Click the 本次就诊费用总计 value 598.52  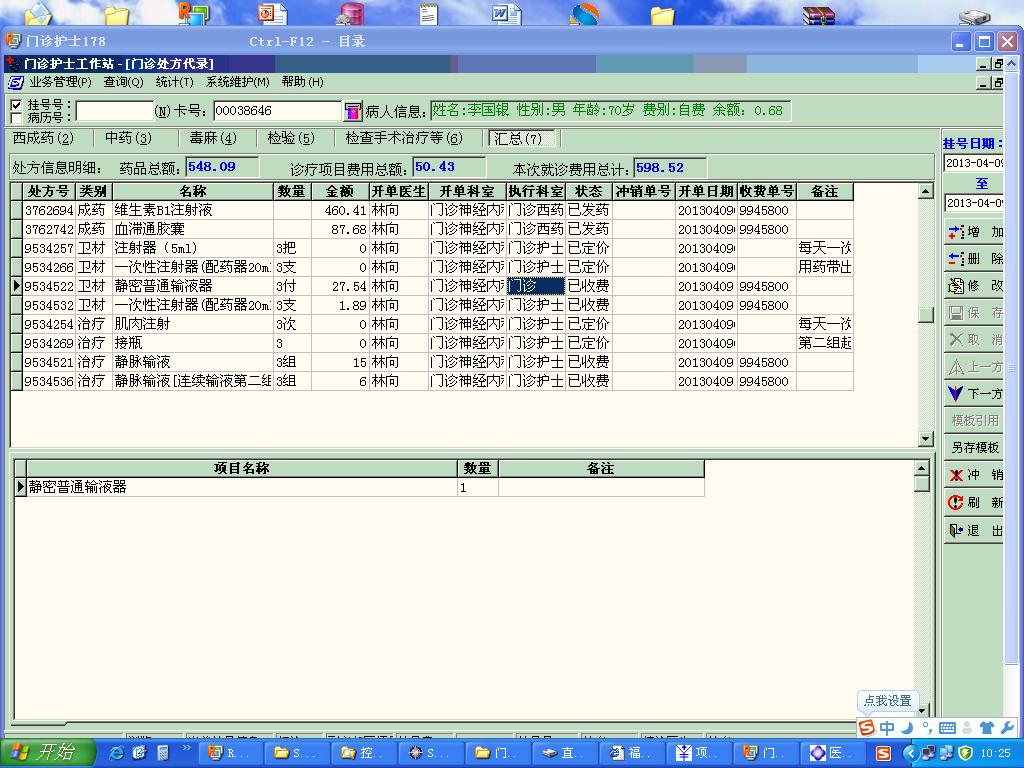[669, 168]
